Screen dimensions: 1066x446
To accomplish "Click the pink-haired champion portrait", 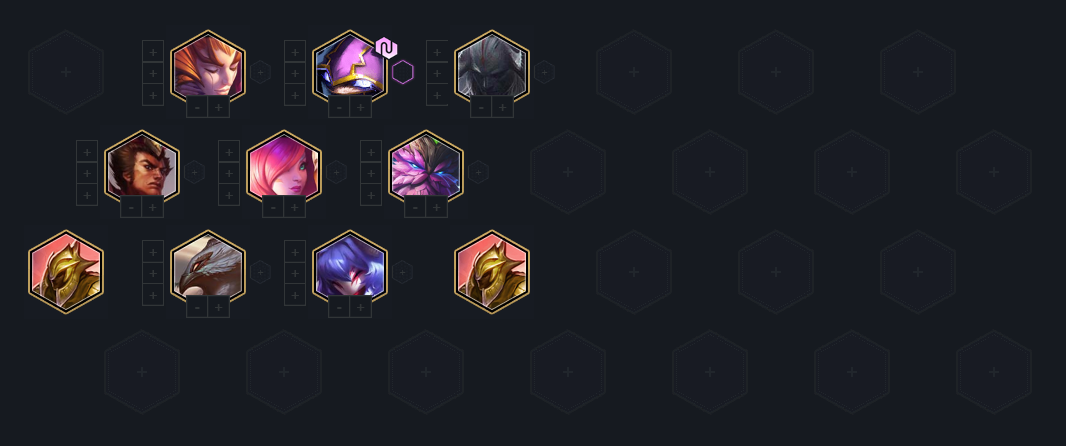I will coord(283,168).
